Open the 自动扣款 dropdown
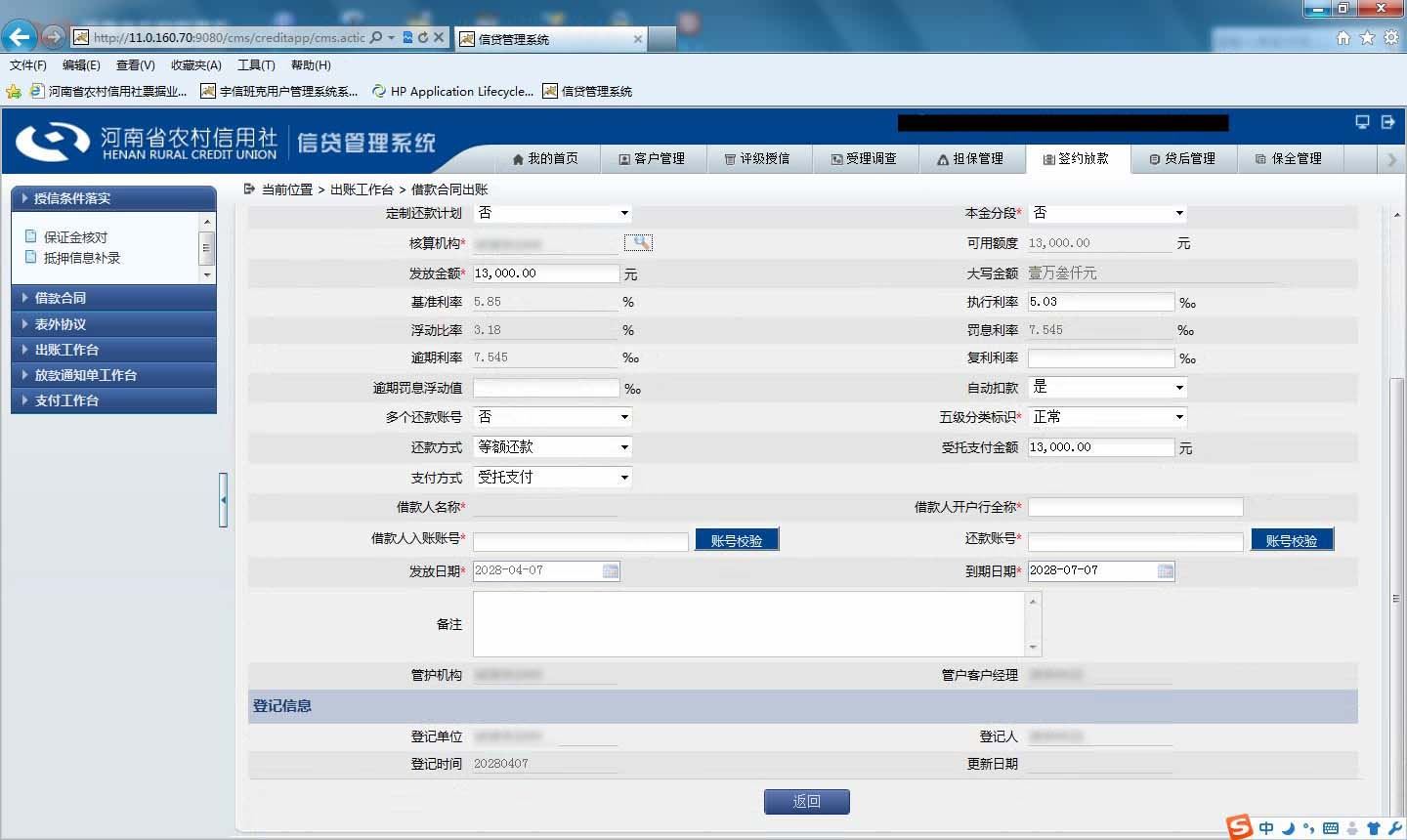Image resolution: width=1407 pixels, height=840 pixels. tap(1108, 387)
